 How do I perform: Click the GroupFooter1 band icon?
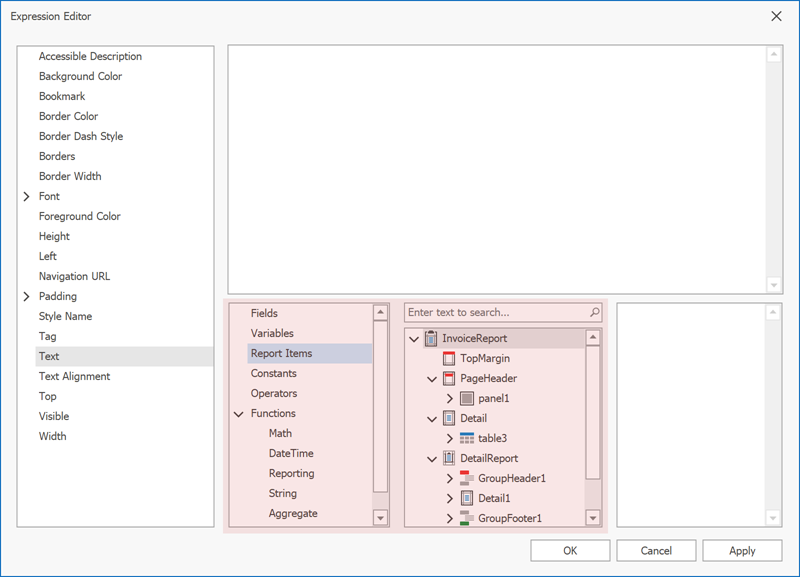pos(467,518)
